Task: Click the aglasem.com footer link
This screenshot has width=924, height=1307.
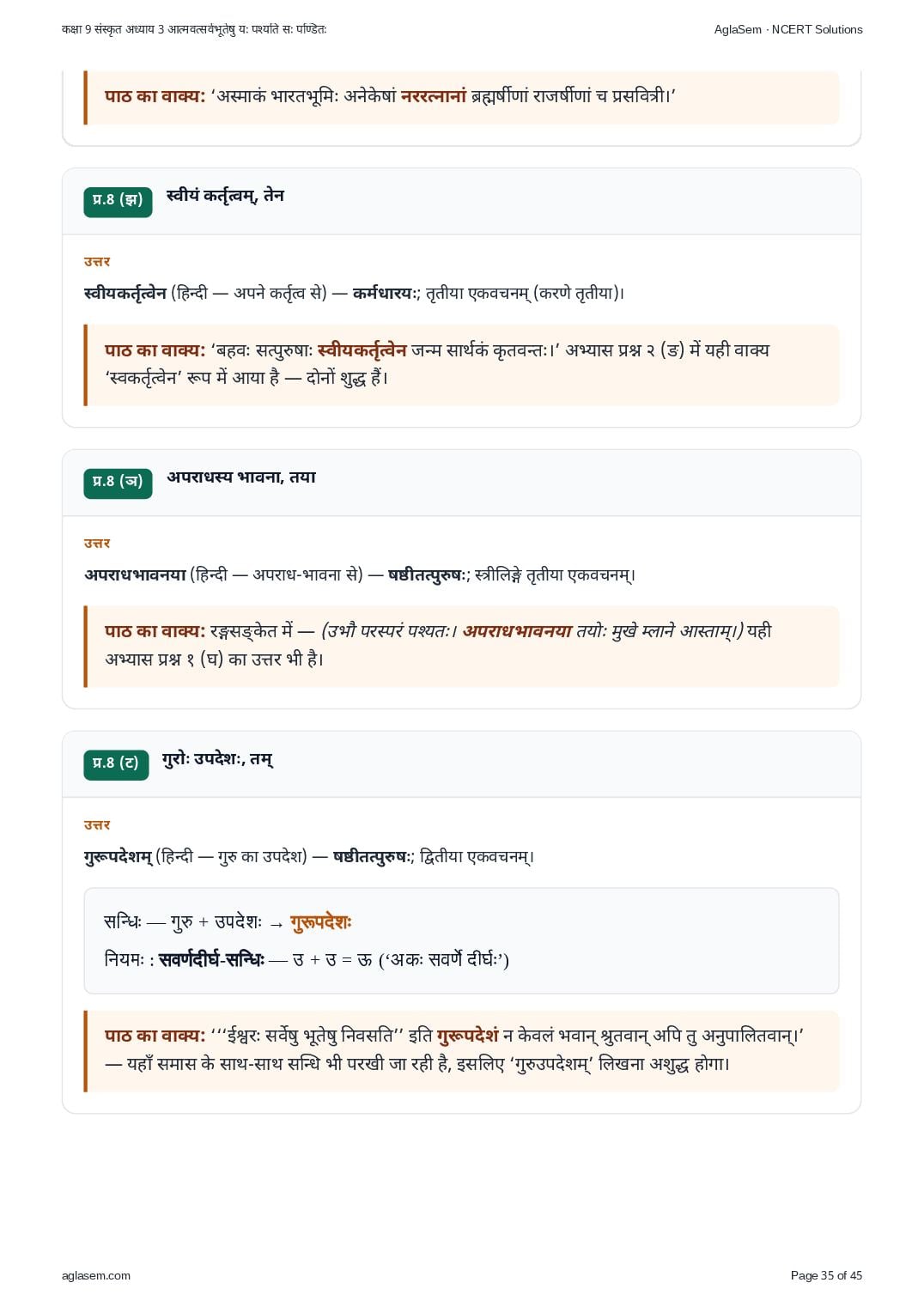Action: [96, 1275]
